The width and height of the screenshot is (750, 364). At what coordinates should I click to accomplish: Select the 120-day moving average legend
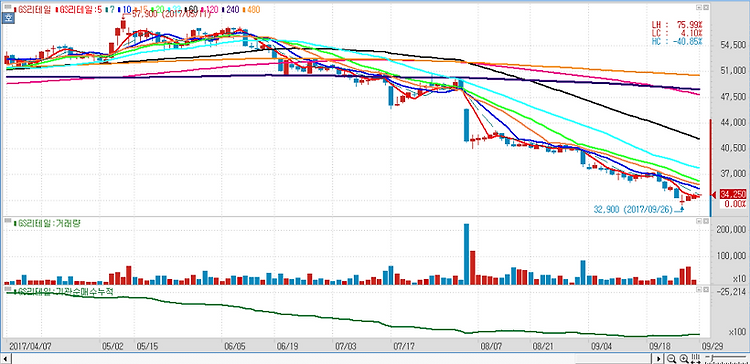pyautogui.click(x=210, y=10)
